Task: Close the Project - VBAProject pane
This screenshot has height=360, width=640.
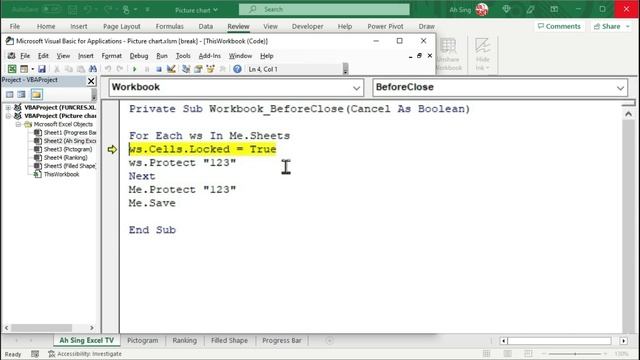Action: tap(91, 81)
